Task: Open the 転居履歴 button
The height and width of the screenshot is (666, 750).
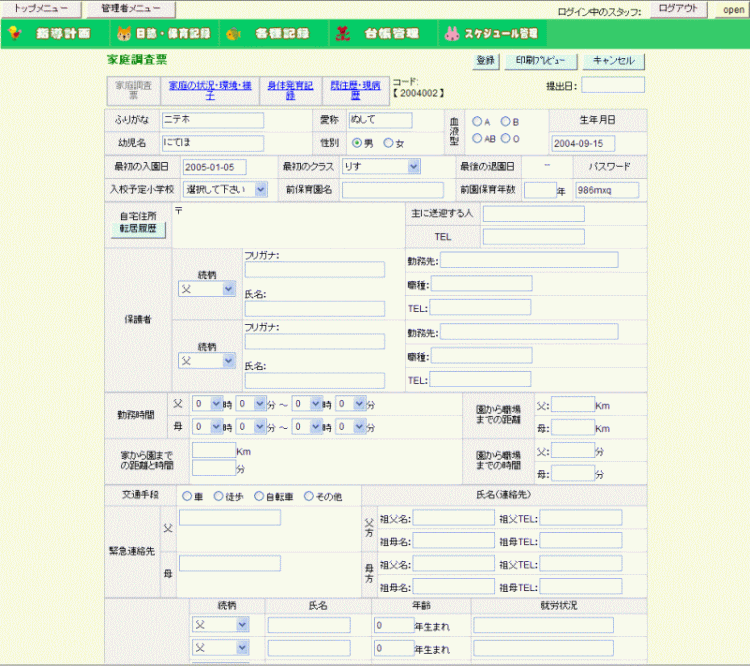Action: (x=138, y=229)
